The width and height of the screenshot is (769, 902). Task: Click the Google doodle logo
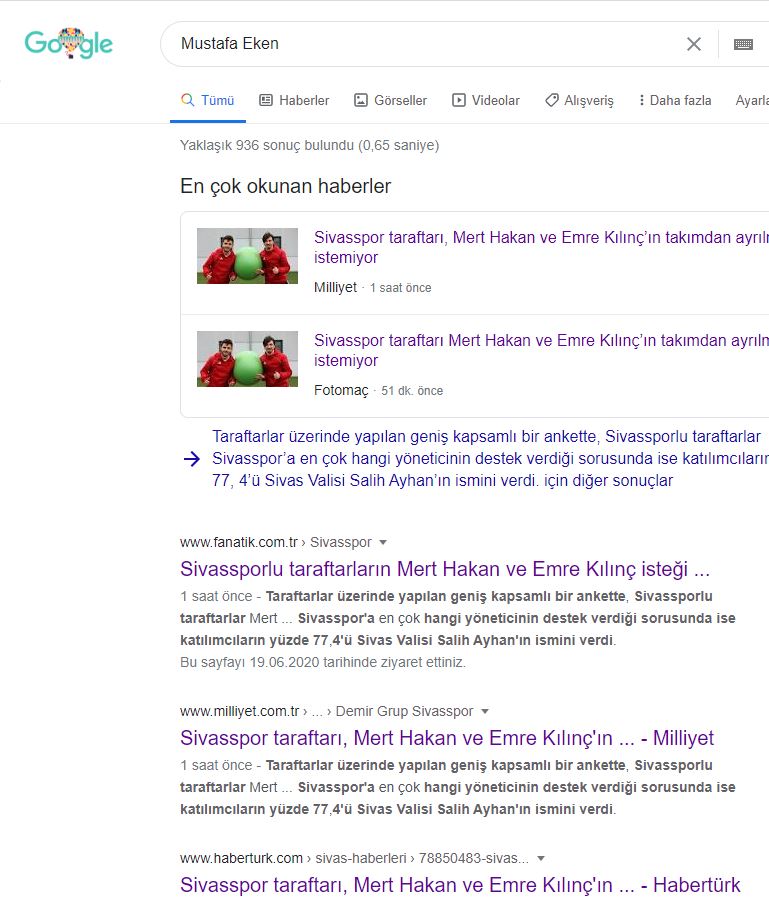tap(69, 44)
